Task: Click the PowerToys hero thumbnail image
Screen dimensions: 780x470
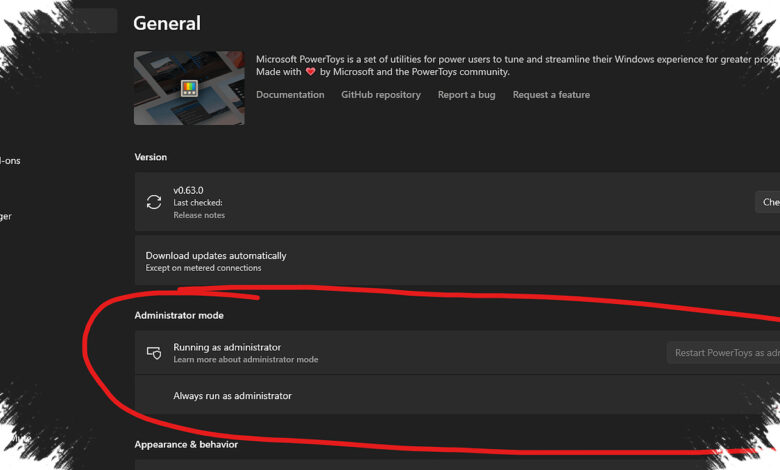Action: [x=189, y=88]
